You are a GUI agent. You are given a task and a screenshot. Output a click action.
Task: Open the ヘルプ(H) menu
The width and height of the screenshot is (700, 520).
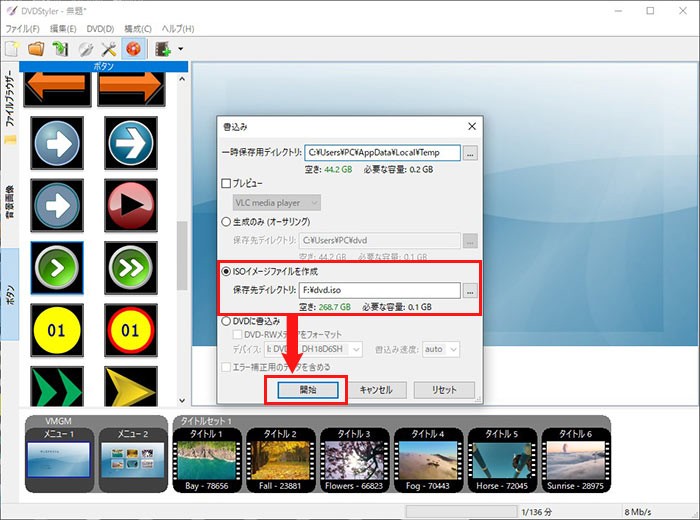(178, 29)
